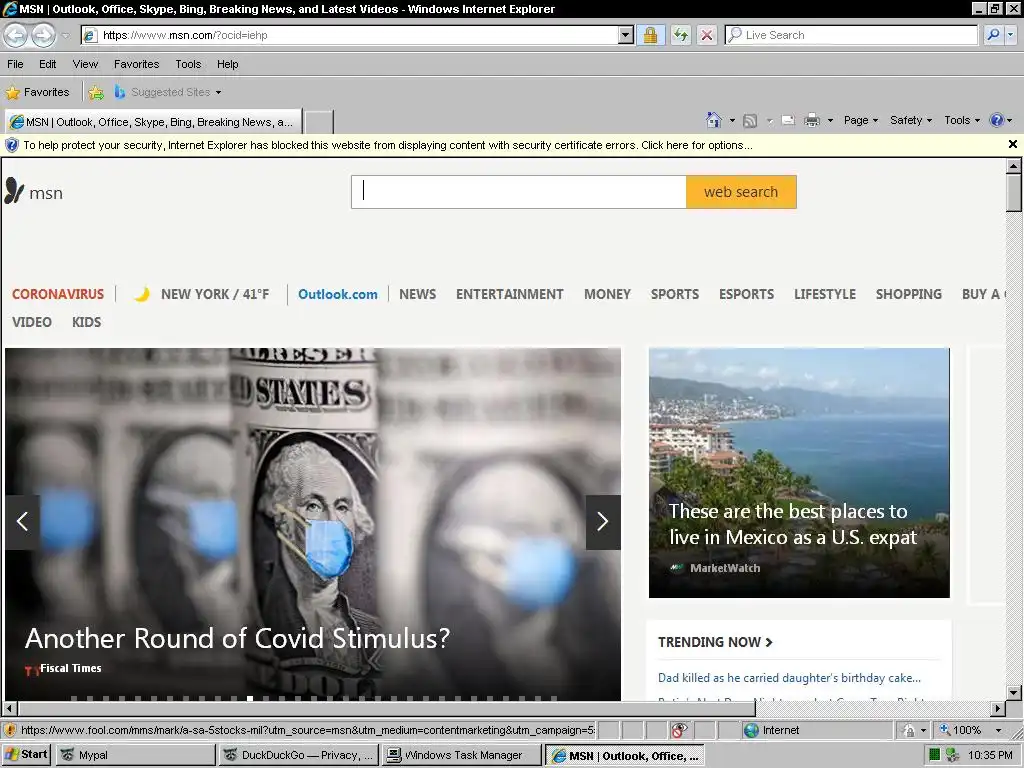Screen dimensions: 1024x768
Task: Open the LIFESTYLE navigation link
Action: pos(825,295)
